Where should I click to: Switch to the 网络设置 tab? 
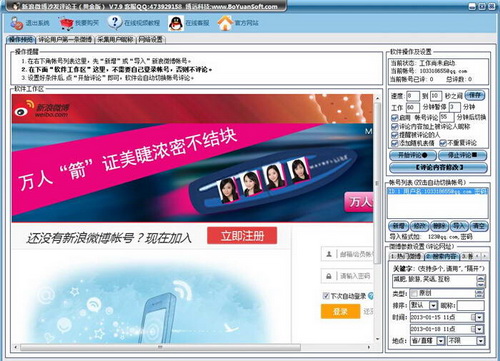click(150, 40)
